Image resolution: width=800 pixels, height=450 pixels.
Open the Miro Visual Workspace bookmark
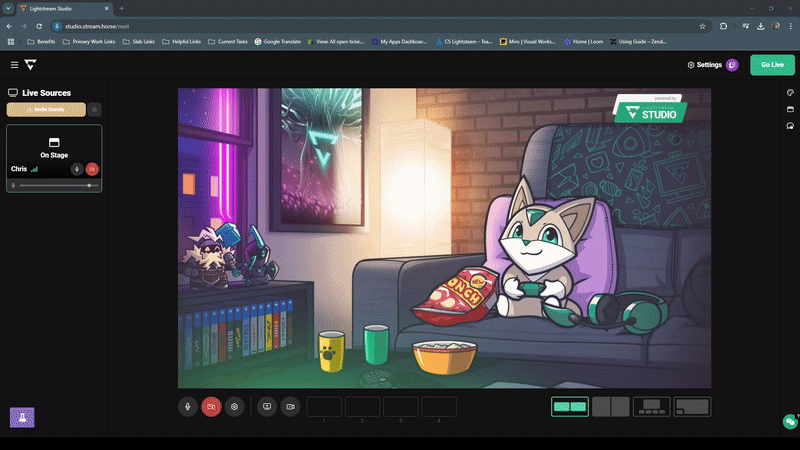tap(528, 42)
